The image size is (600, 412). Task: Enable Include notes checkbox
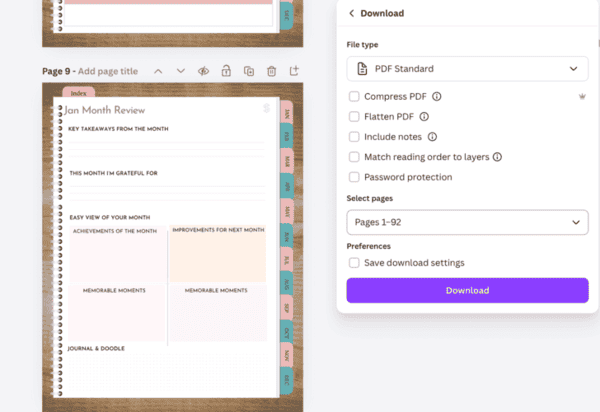[x=354, y=137]
